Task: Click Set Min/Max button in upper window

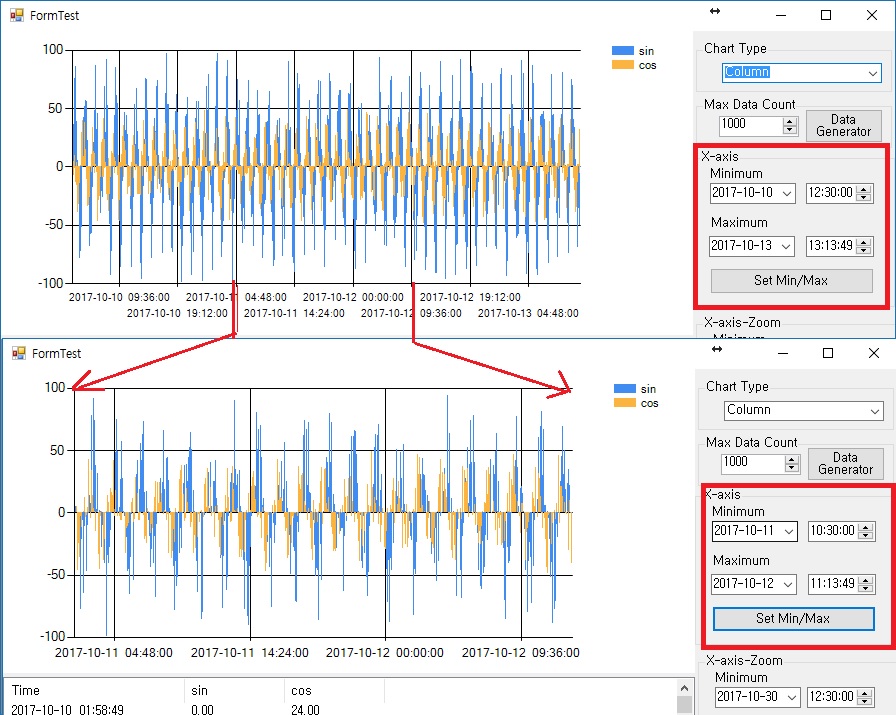Action: [x=791, y=281]
